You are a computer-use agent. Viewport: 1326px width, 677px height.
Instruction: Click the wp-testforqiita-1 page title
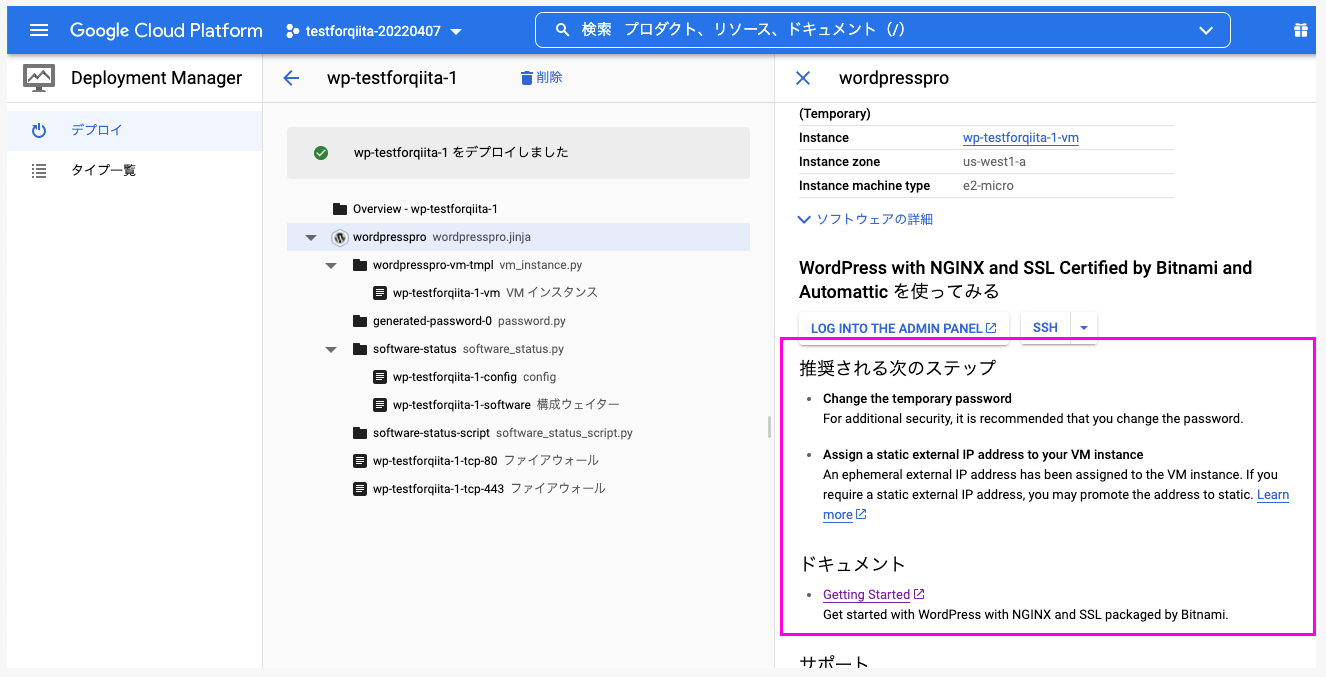pos(392,78)
